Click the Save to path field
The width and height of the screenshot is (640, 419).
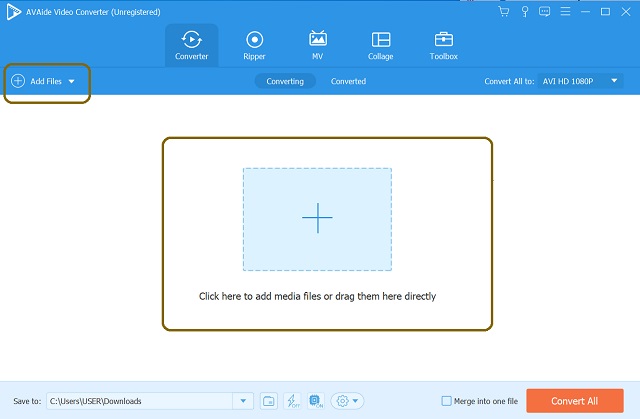click(x=140, y=401)
